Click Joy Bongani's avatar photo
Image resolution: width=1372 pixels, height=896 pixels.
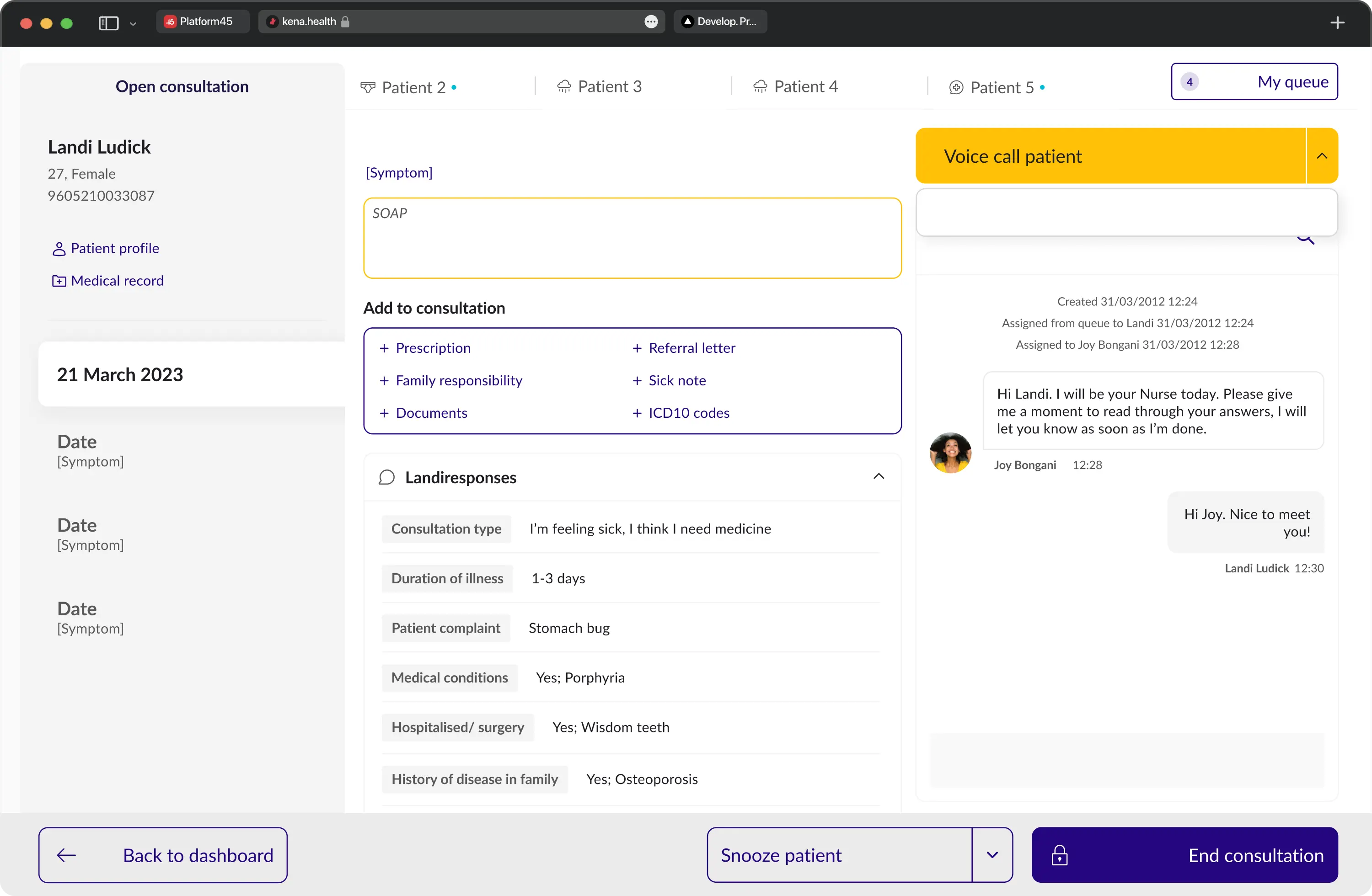(950, 453)
